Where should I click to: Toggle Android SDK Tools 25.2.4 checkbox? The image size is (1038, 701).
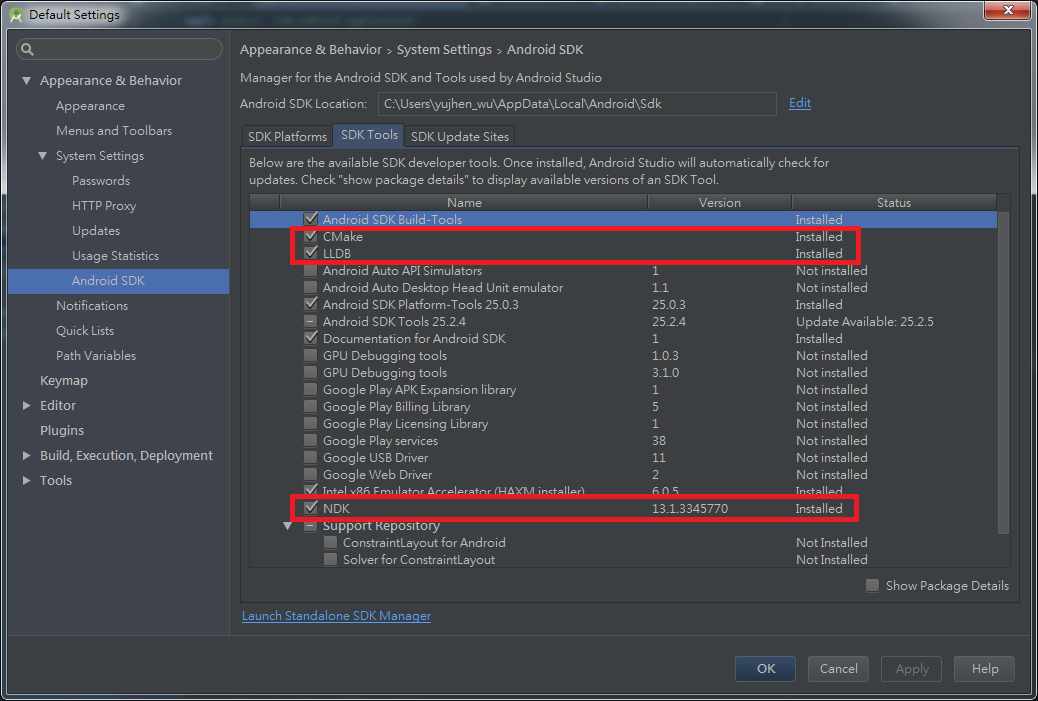(310, 321)
